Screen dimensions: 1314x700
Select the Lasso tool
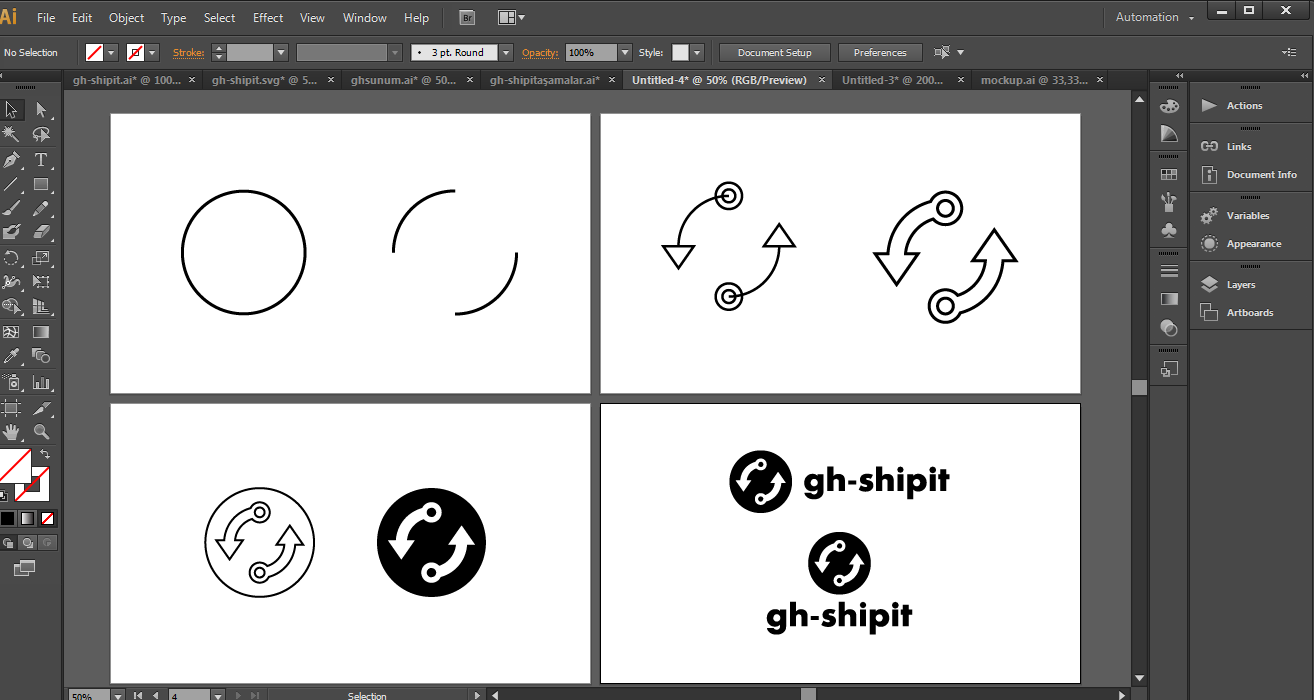click(x=41, y=134)
